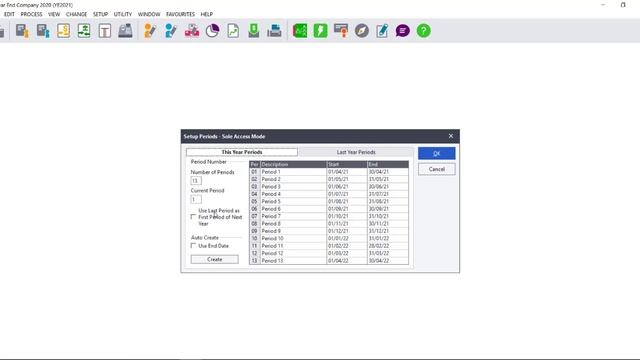Switch to Last Year Periods tab
Image resolution: width=640 pixels, height=360 pixels.
(x=356, y=152)
